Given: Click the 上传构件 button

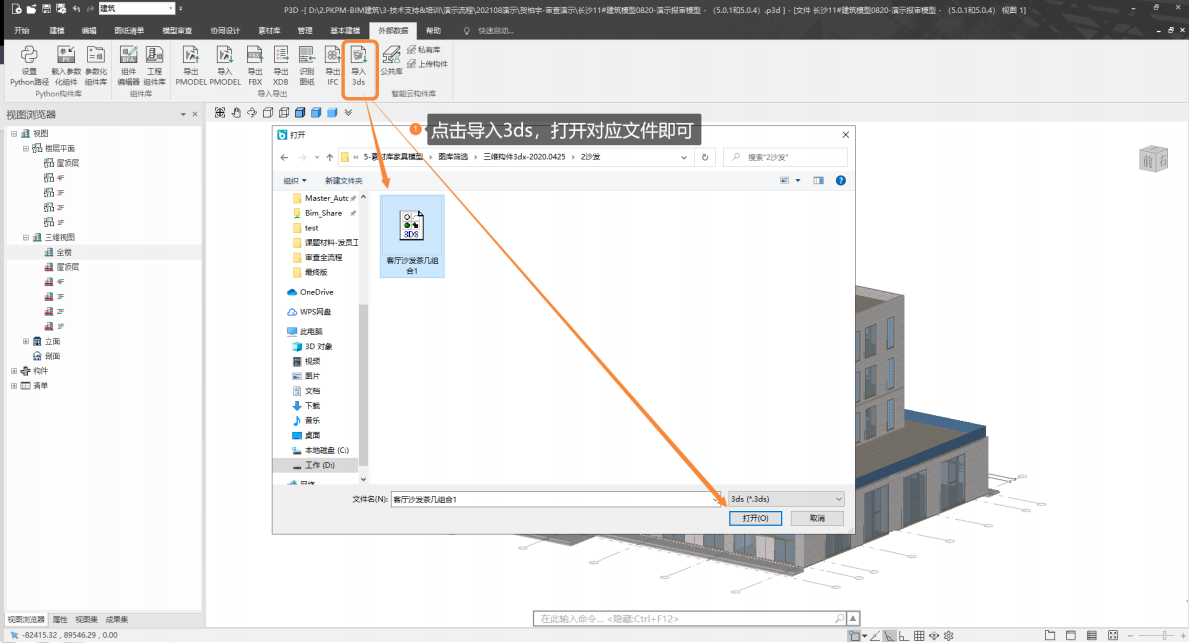Looking at the screenshot, I should point(427,64).
